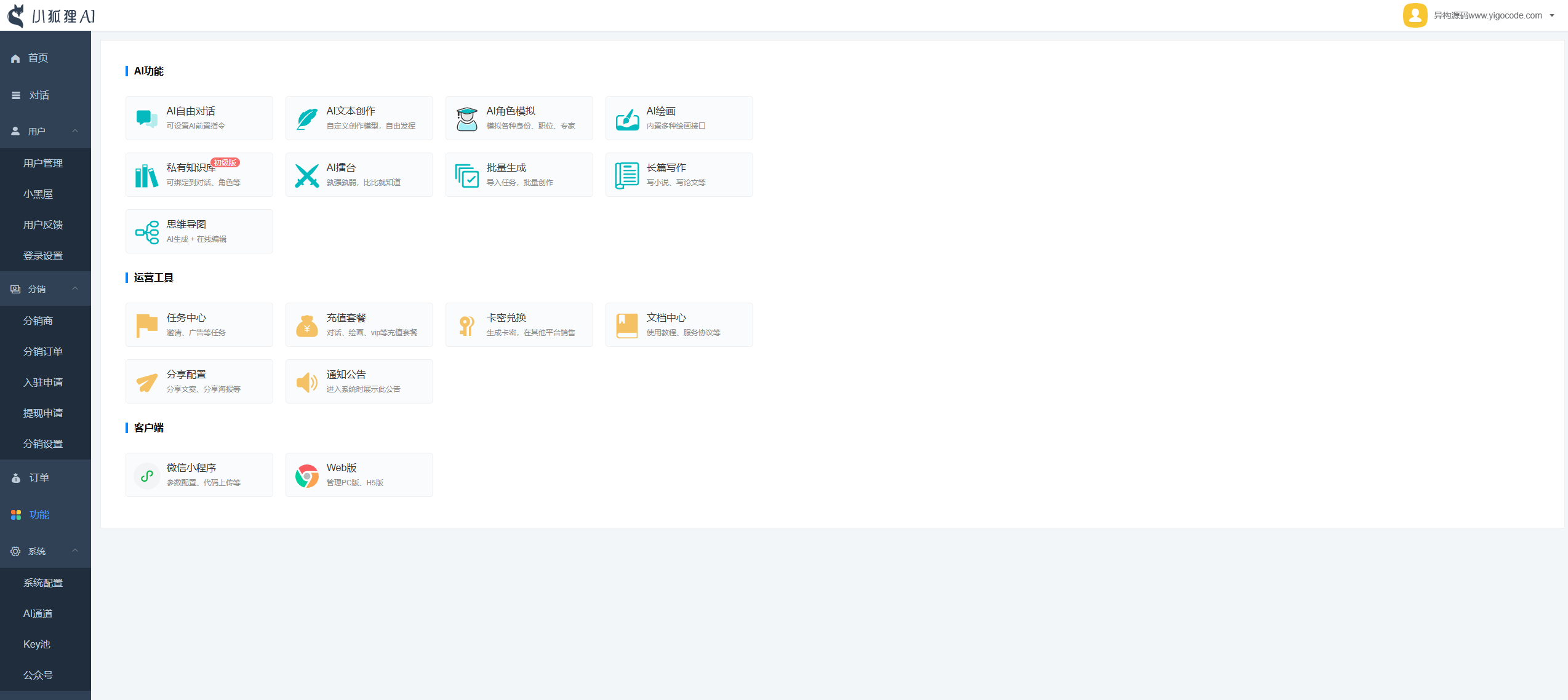Click the AI擂台 crossed swords icon
The image size is (1568, 700).
(x=306, y=175)
